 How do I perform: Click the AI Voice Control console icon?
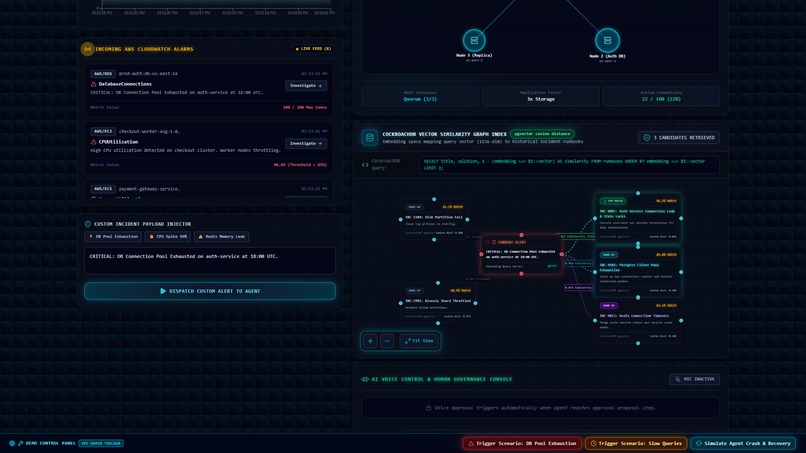pyautogui.click(x=365, y=379)
